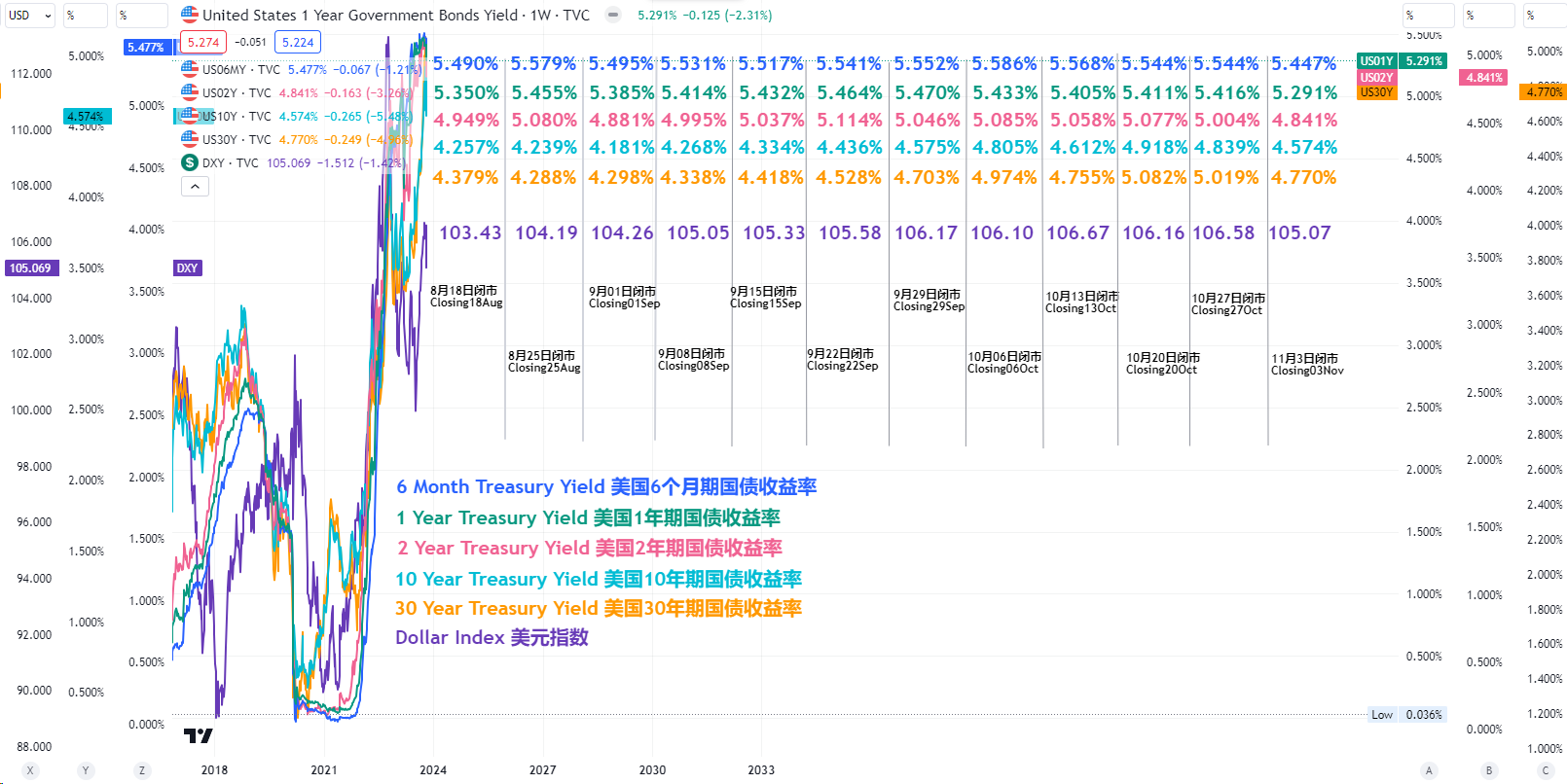1567x784 pixels.
Task: Open the middle % unit box at top right
Action: pos(1489,16)
